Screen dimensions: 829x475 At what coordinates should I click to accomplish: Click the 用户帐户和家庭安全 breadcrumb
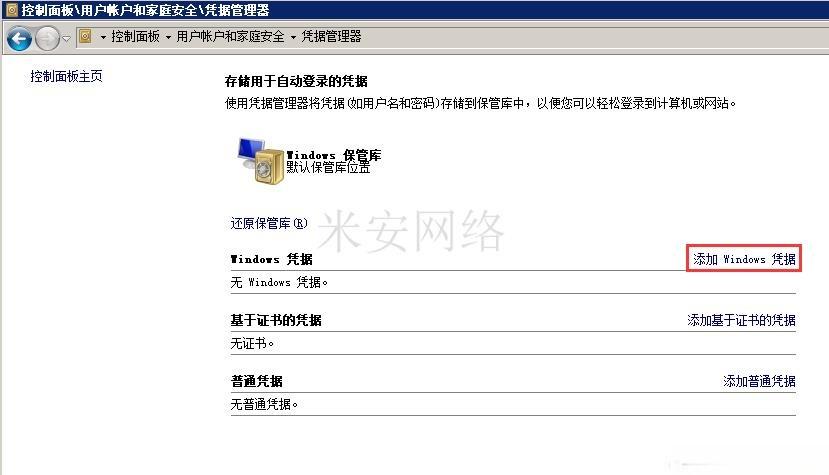tap(230, 36)
